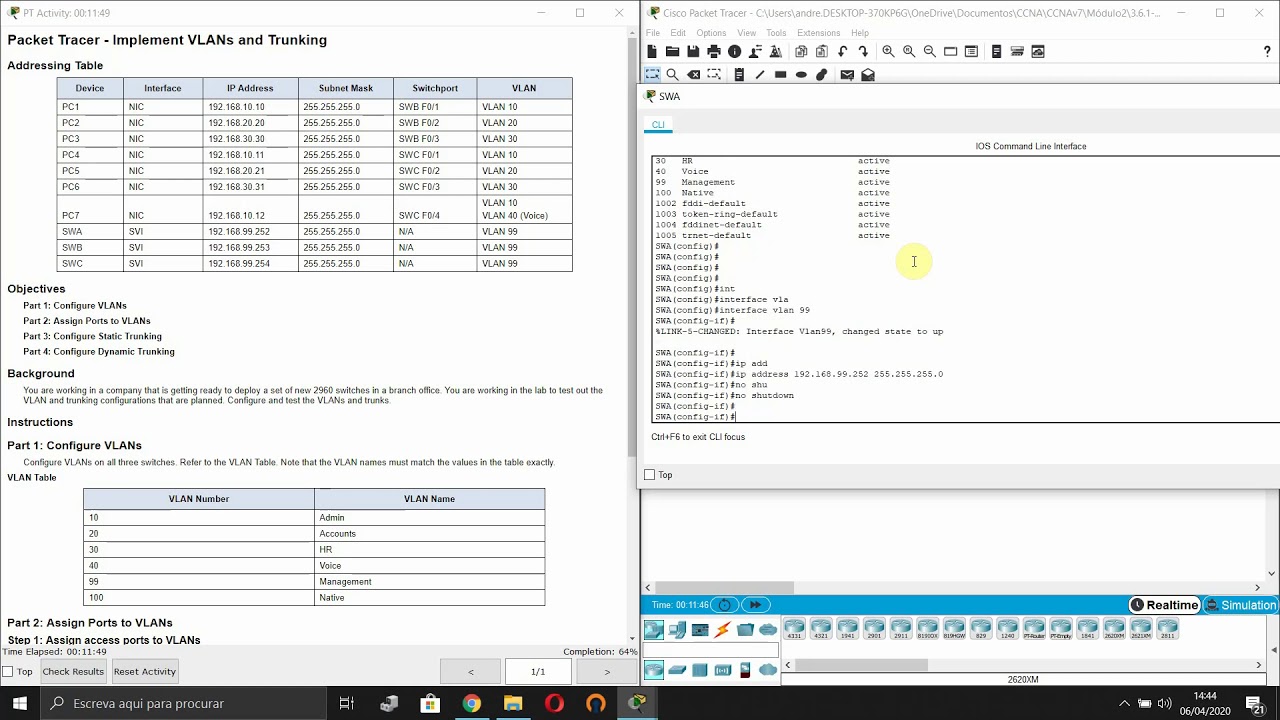
Task: Open the Edit menu
Action: (678, 33)
